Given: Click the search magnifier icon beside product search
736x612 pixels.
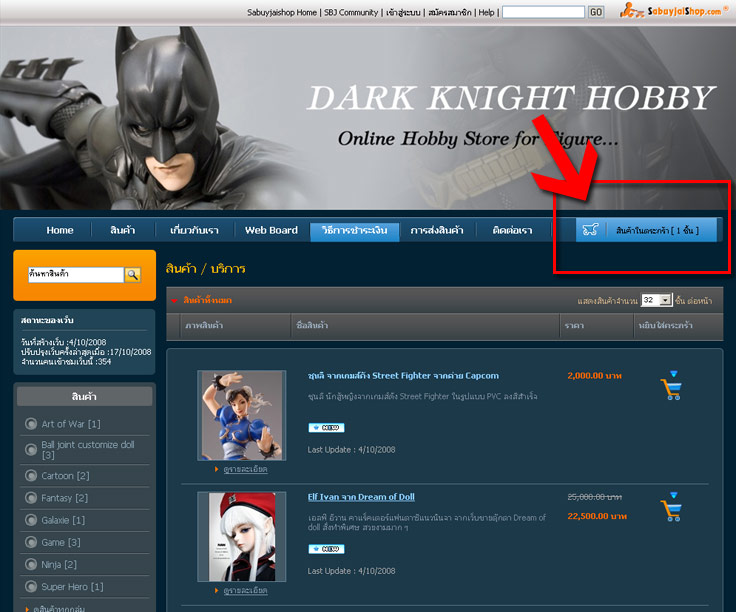Looking at the screenshot, I should [x=133, y=275].
